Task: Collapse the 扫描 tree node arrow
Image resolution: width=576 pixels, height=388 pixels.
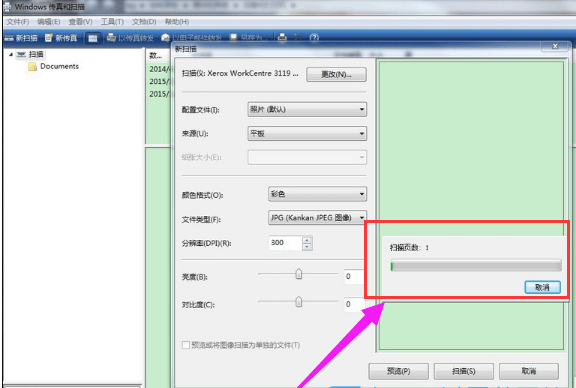Action: pos(11,54)
